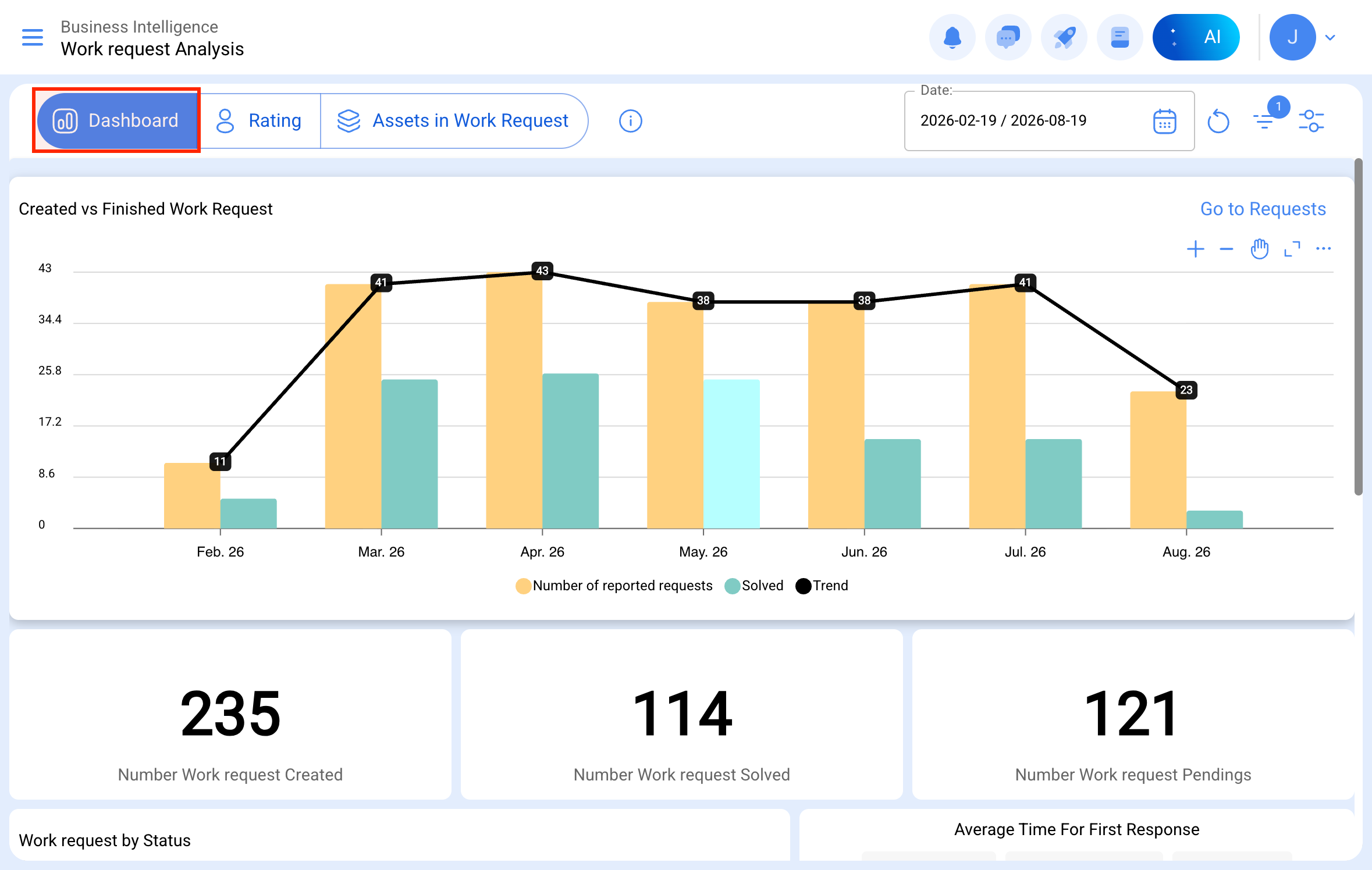
Task: Toggle the Solved legend series
Action: (x=754, y=586)
